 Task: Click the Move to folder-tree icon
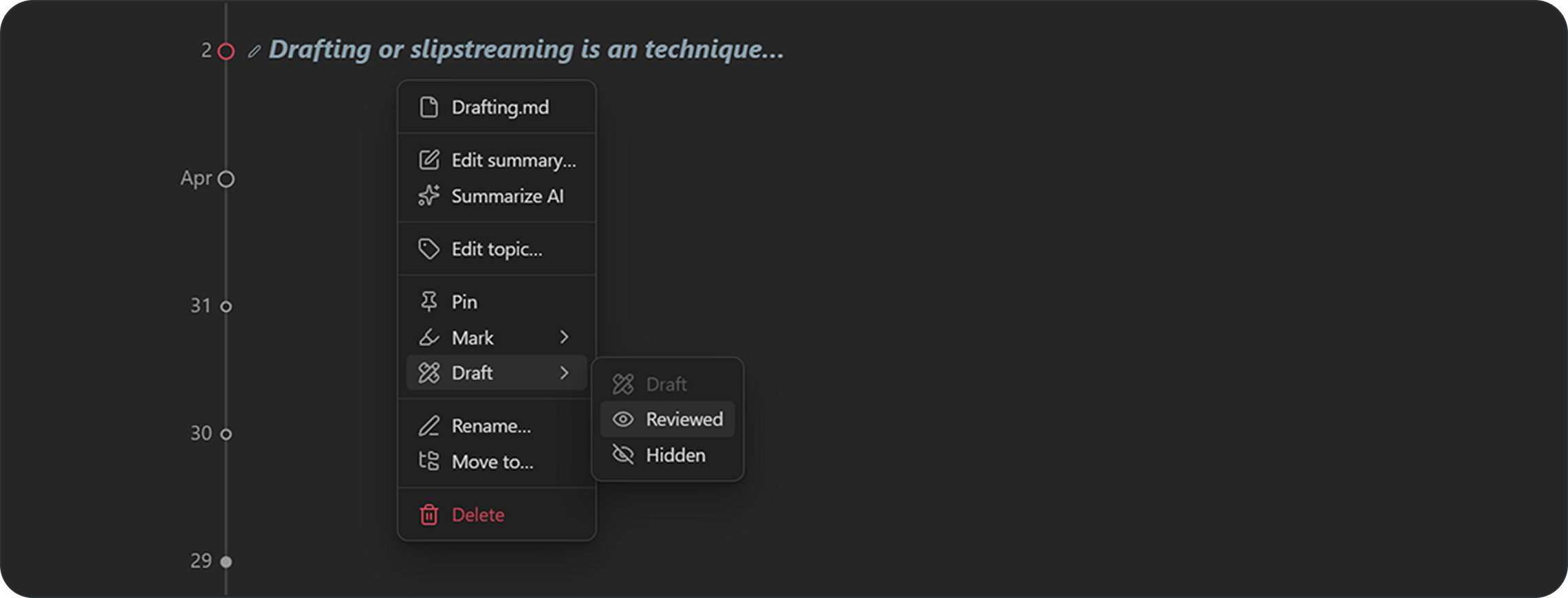(428, 461)
